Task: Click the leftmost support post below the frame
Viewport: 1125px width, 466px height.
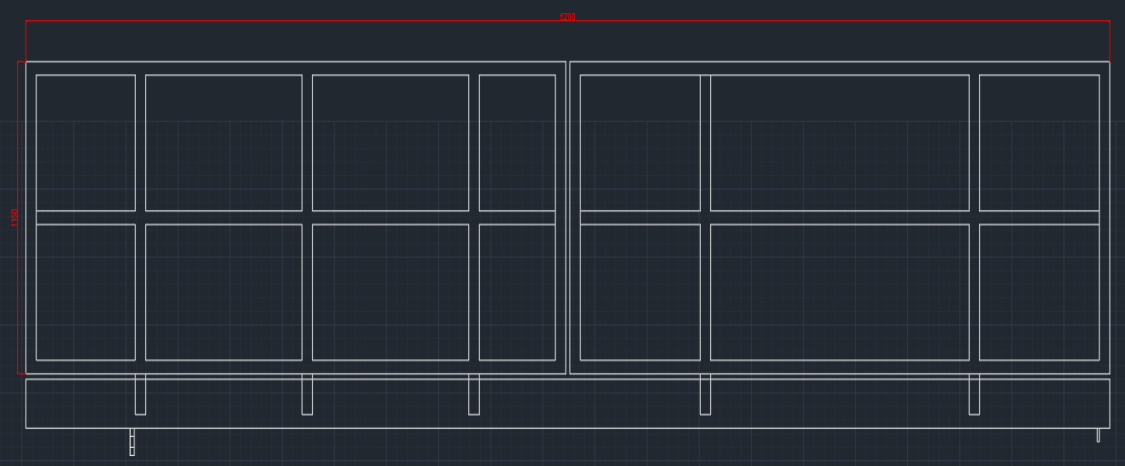Action: [140, 394]
